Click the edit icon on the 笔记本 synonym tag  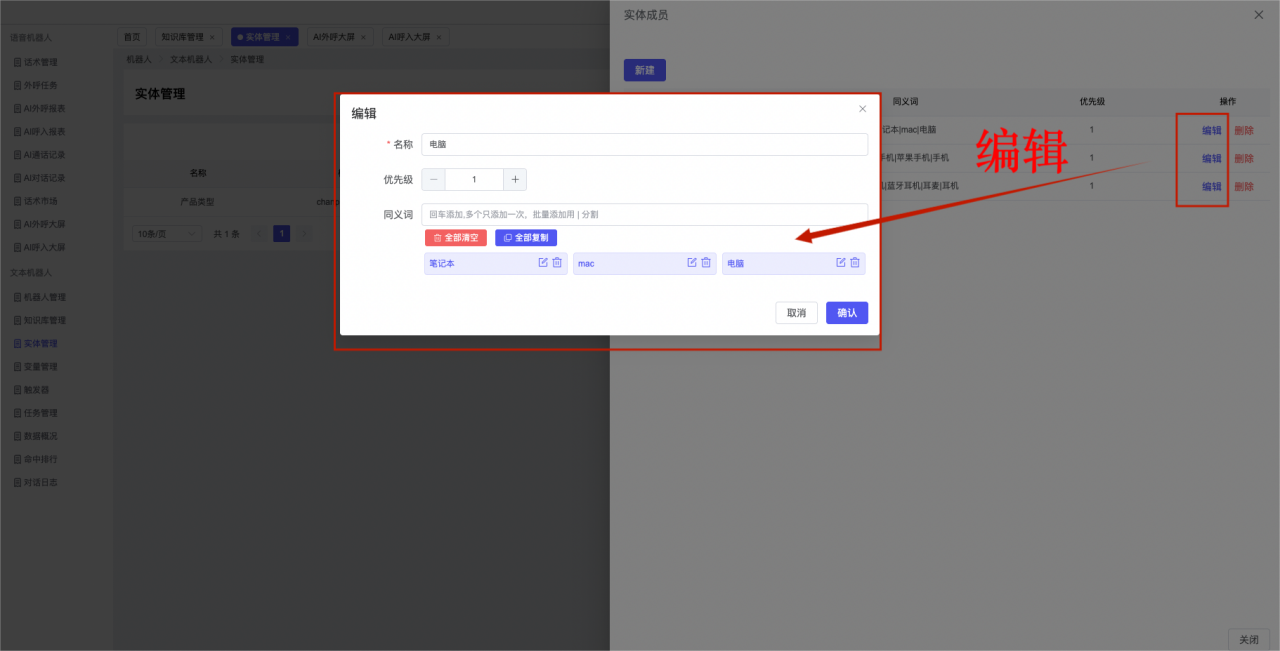tap(543, 263)
